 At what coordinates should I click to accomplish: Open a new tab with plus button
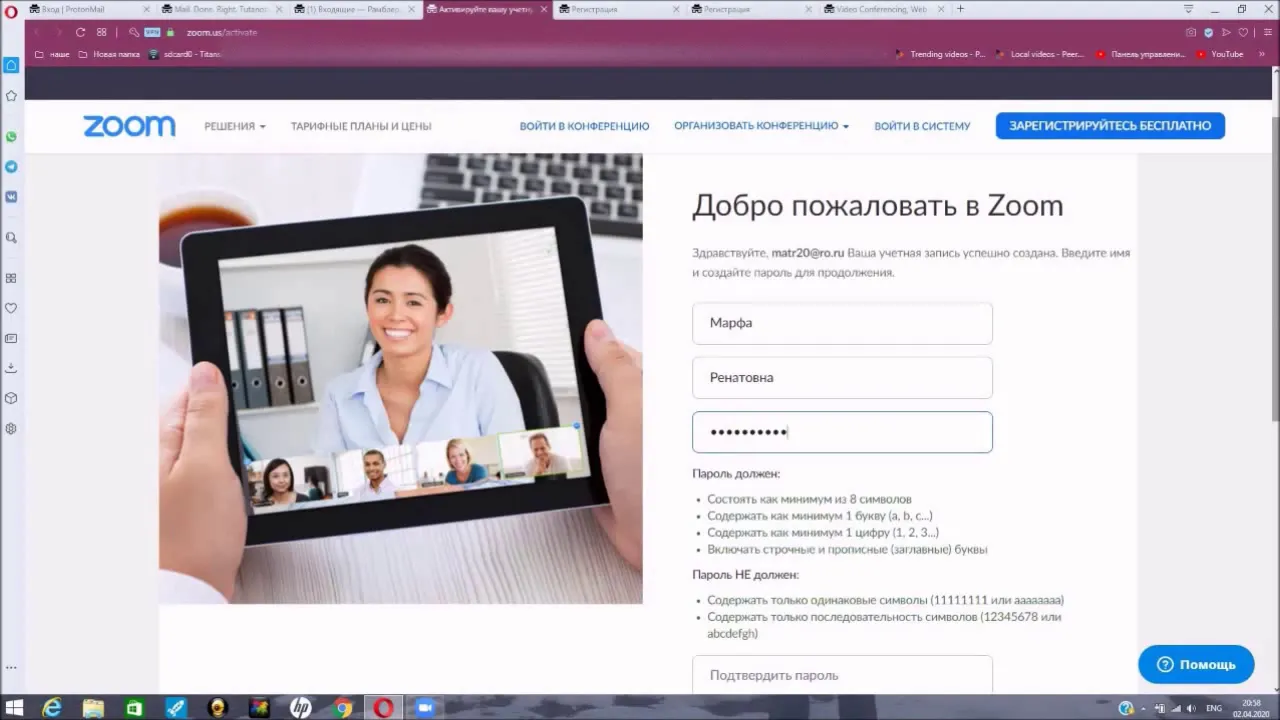[x=961, y=9]
